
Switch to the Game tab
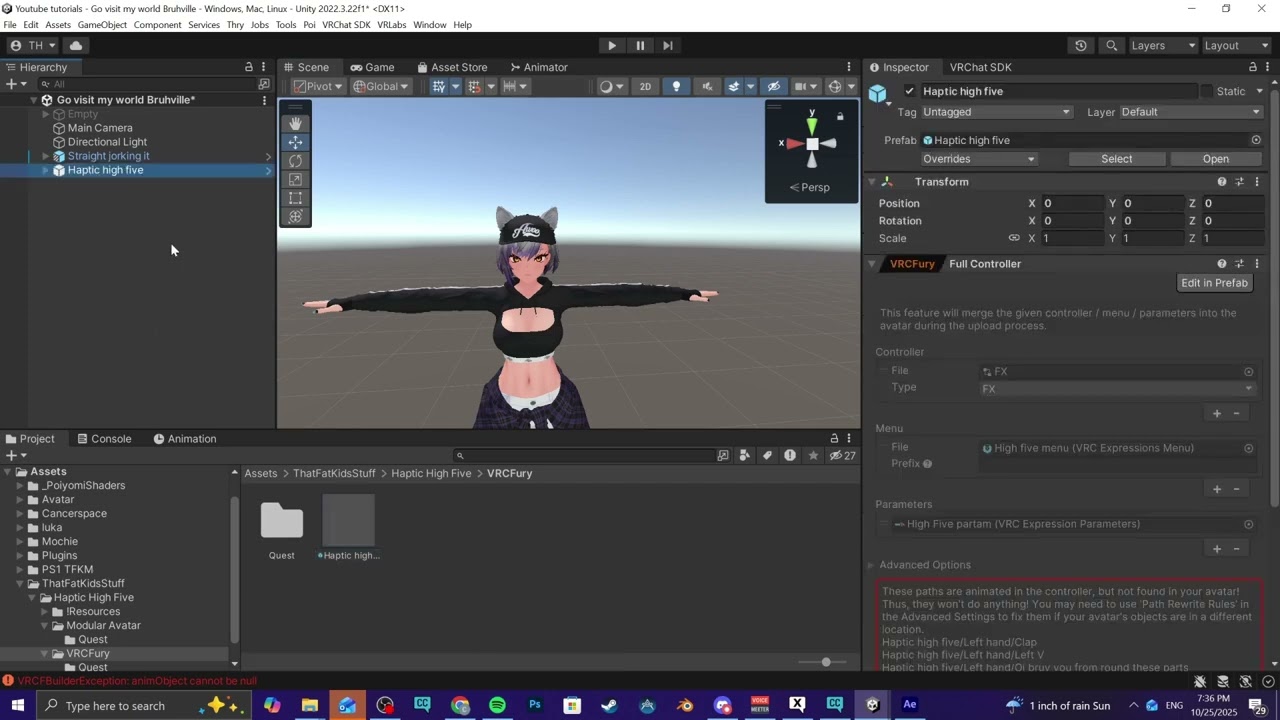click(371, 67)
